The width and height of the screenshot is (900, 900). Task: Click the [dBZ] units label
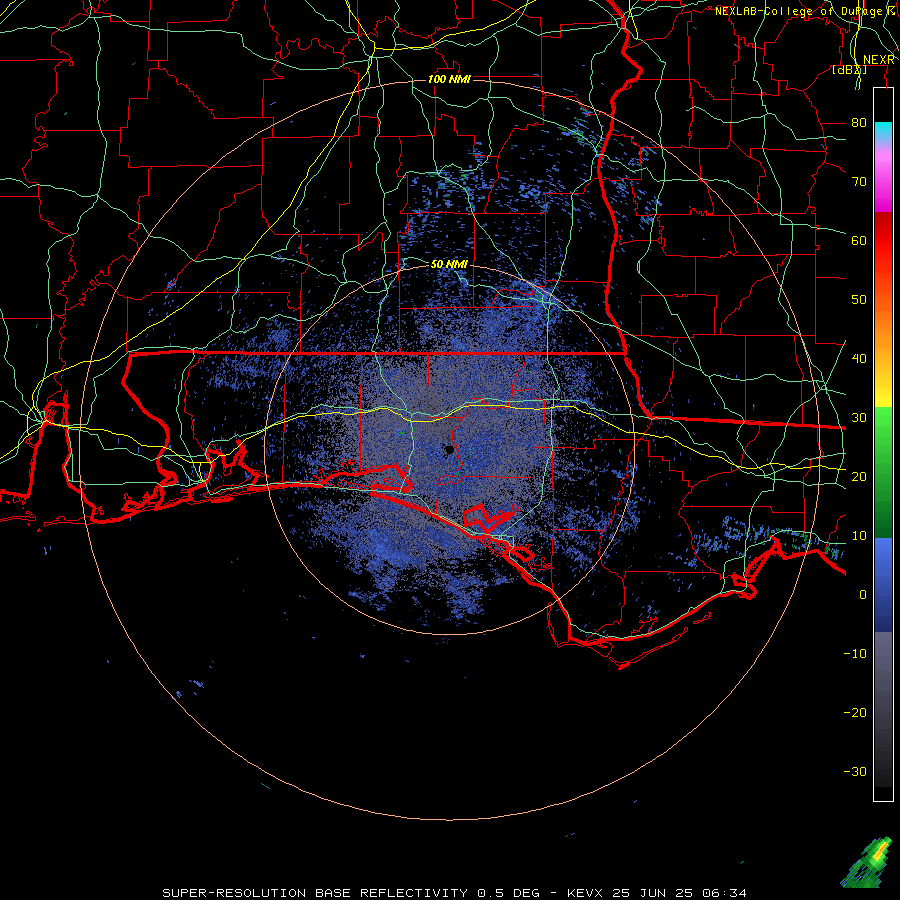pos(849,70)
